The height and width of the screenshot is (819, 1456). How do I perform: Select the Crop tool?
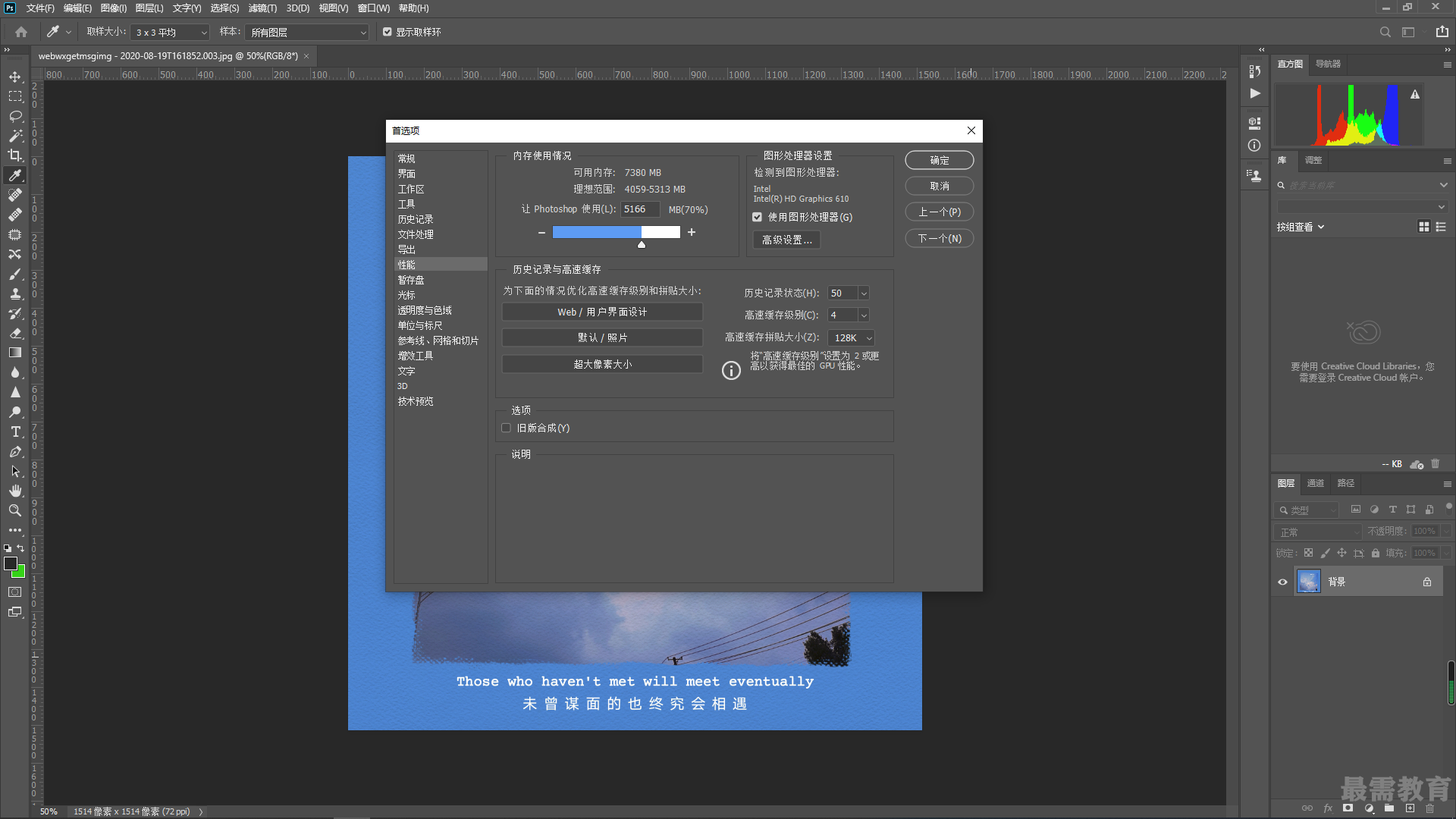14,155
